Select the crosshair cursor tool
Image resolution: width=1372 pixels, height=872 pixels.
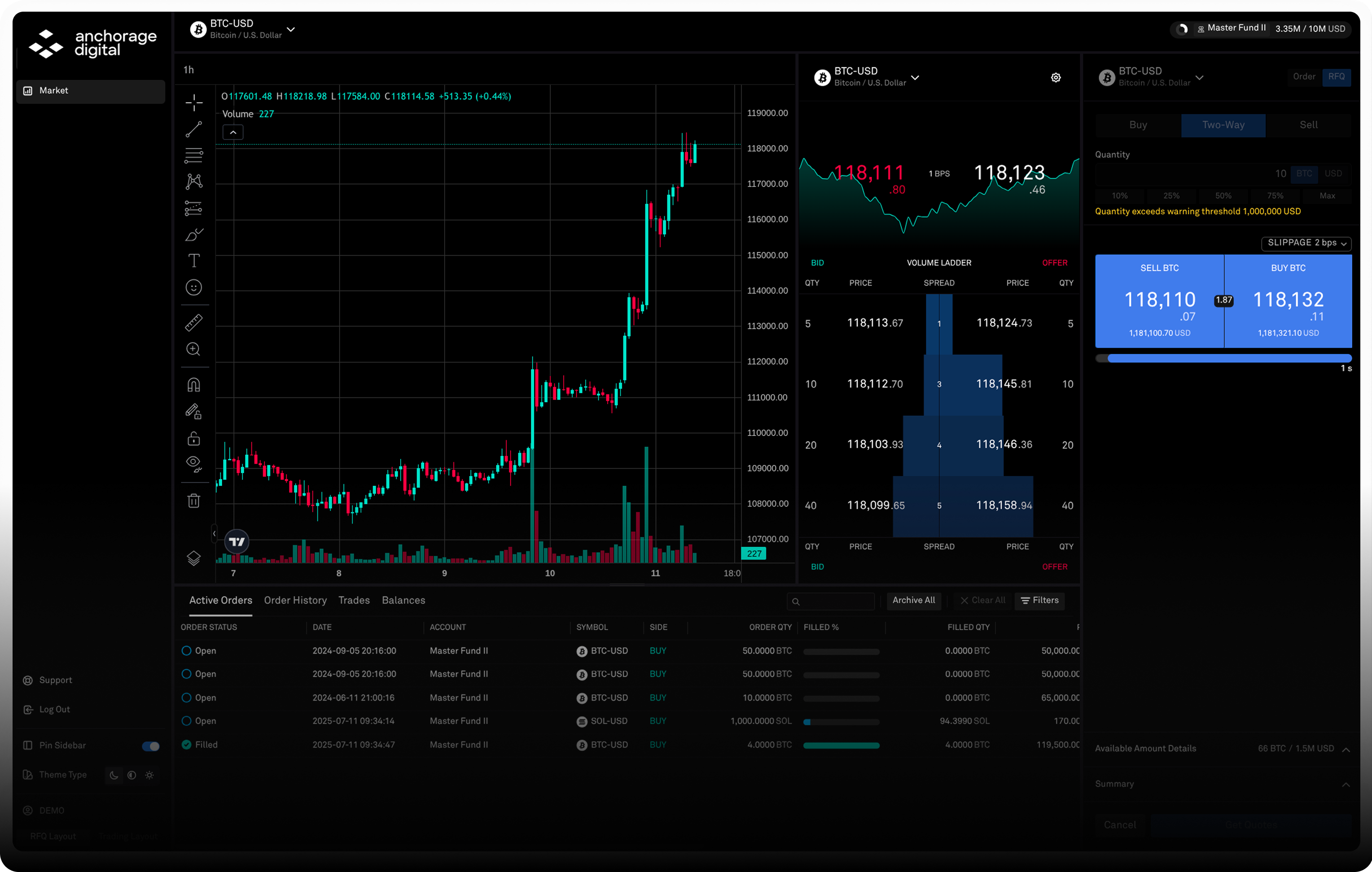coord(194,103)
